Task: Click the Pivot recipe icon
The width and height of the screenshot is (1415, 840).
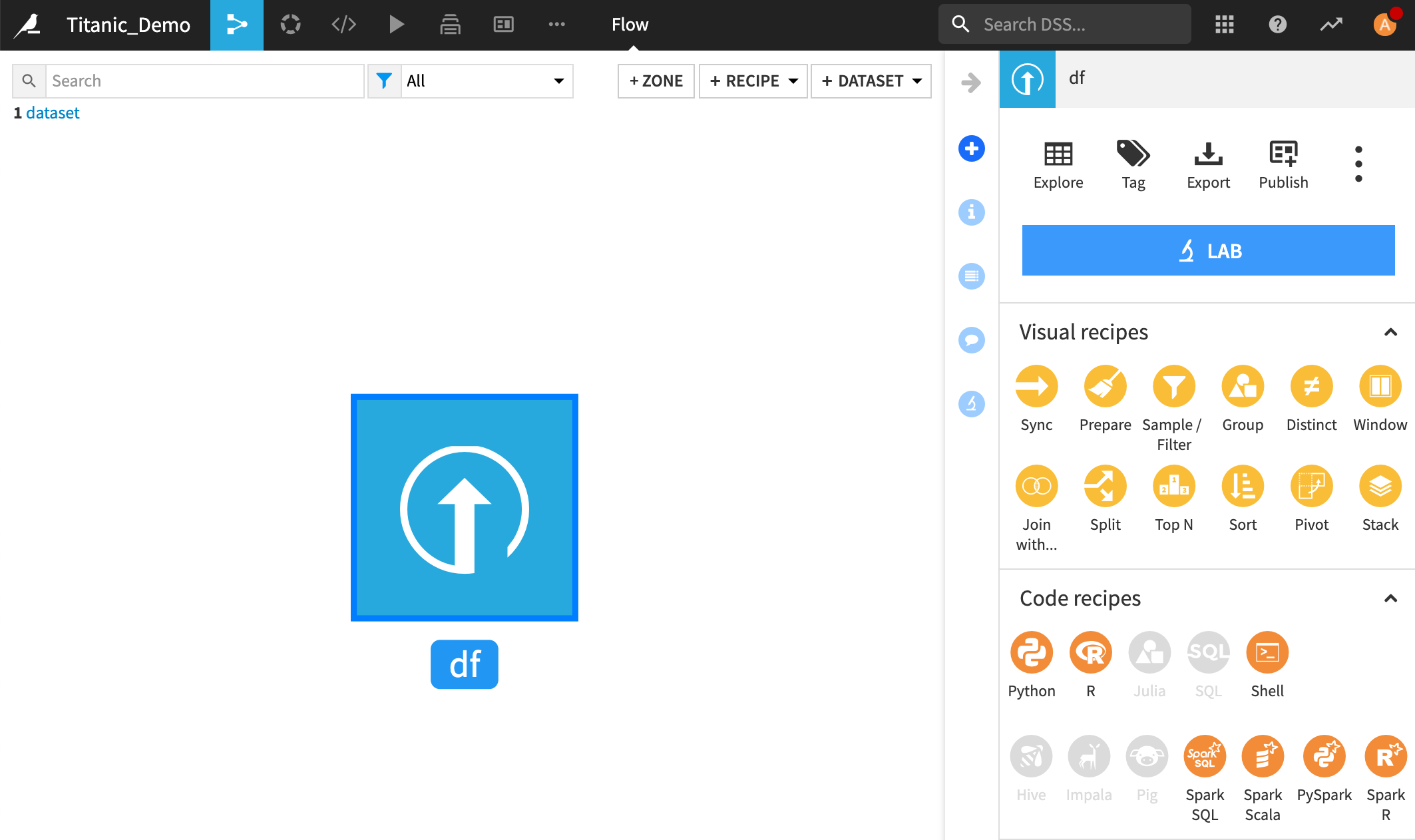Action: pyautogui.click(x=1311, y=487)
